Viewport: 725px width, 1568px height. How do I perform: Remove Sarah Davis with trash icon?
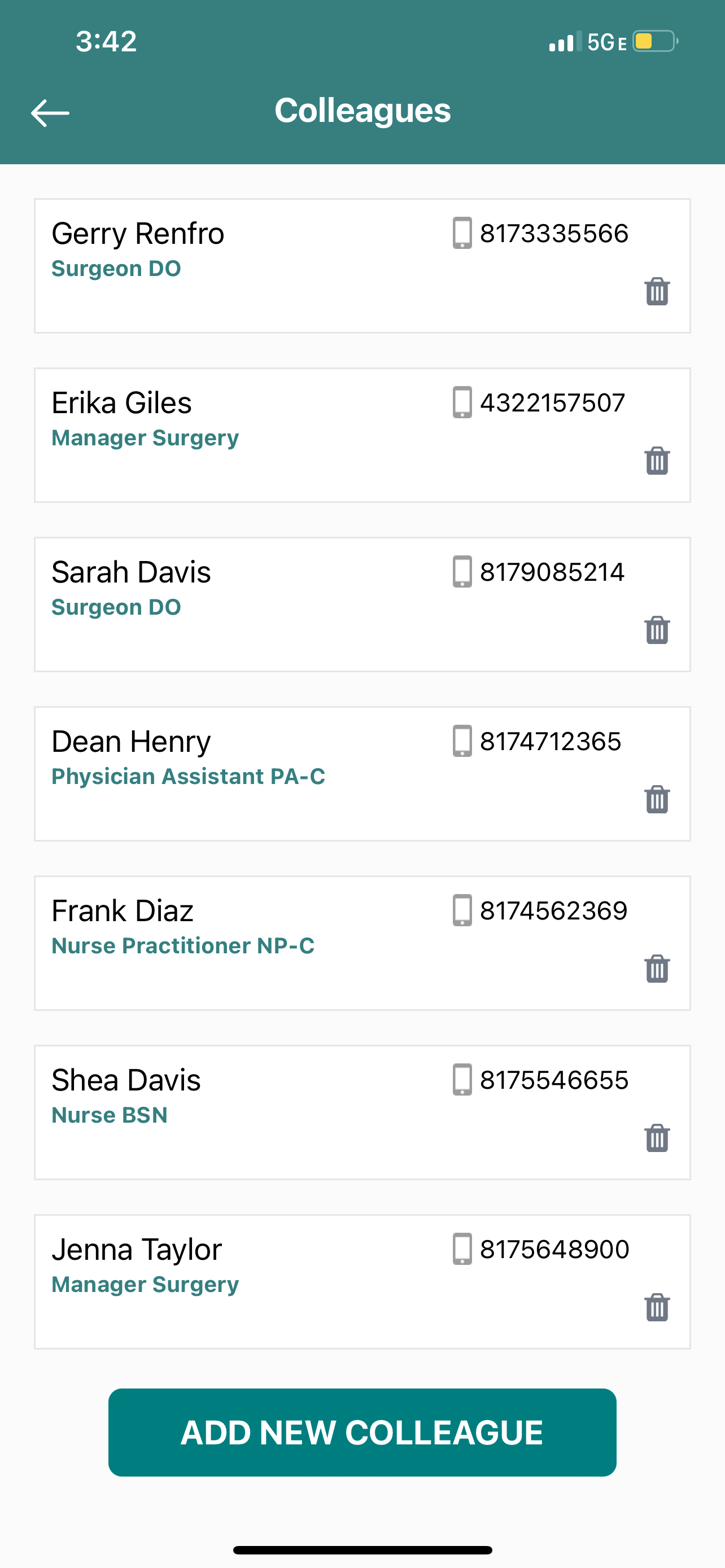pos(657,629)
